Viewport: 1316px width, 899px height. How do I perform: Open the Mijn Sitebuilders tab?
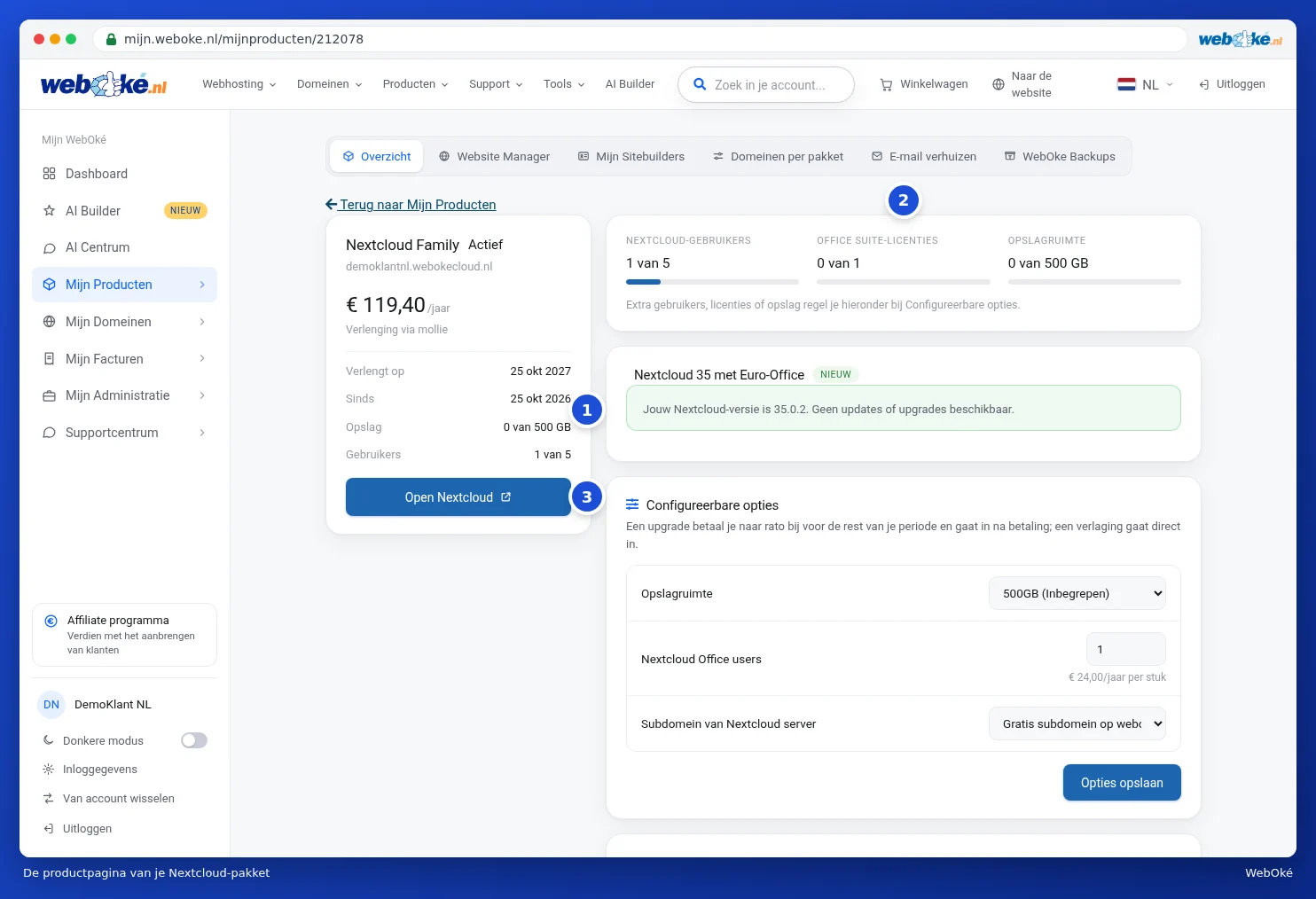(631, 156)
